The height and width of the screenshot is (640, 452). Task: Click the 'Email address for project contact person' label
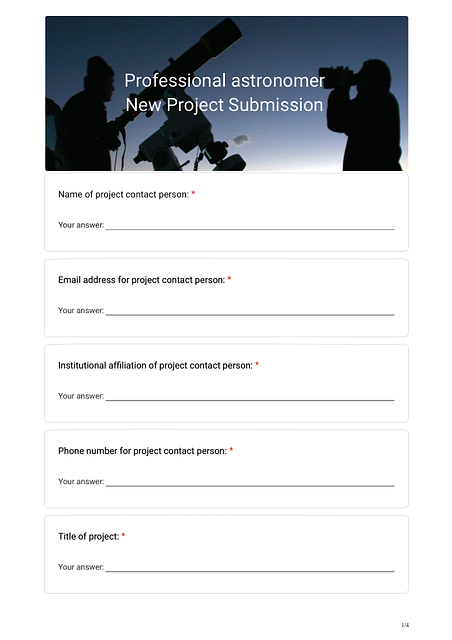point(141,280)
